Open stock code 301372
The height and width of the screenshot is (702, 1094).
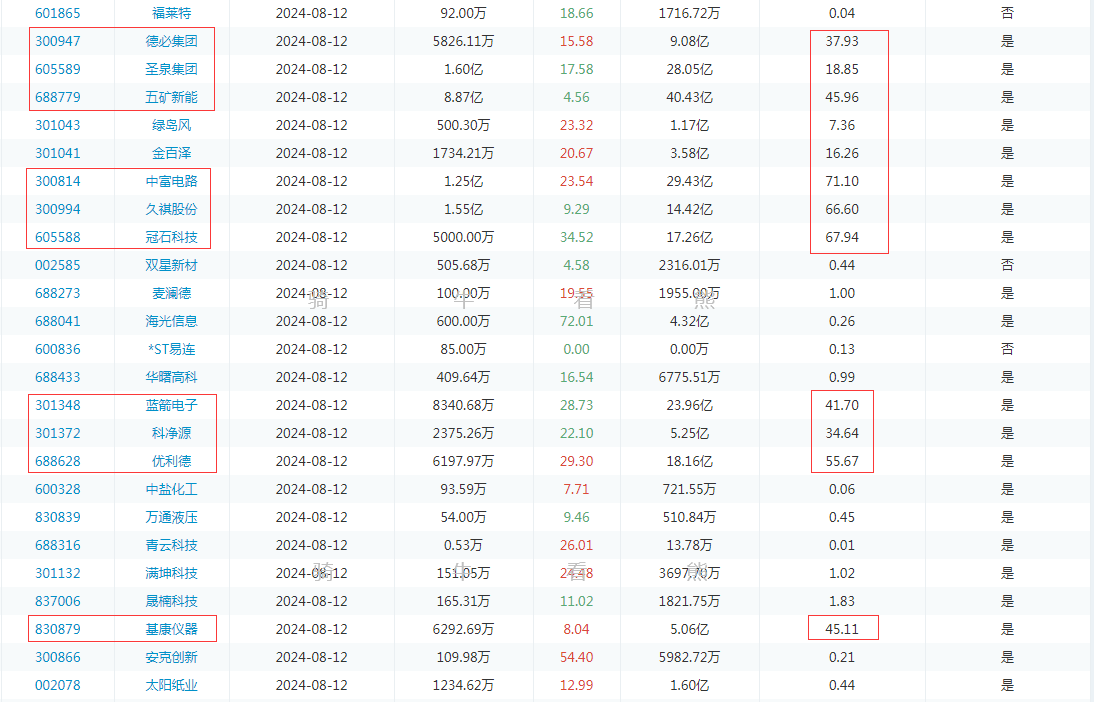coord(58,433)
